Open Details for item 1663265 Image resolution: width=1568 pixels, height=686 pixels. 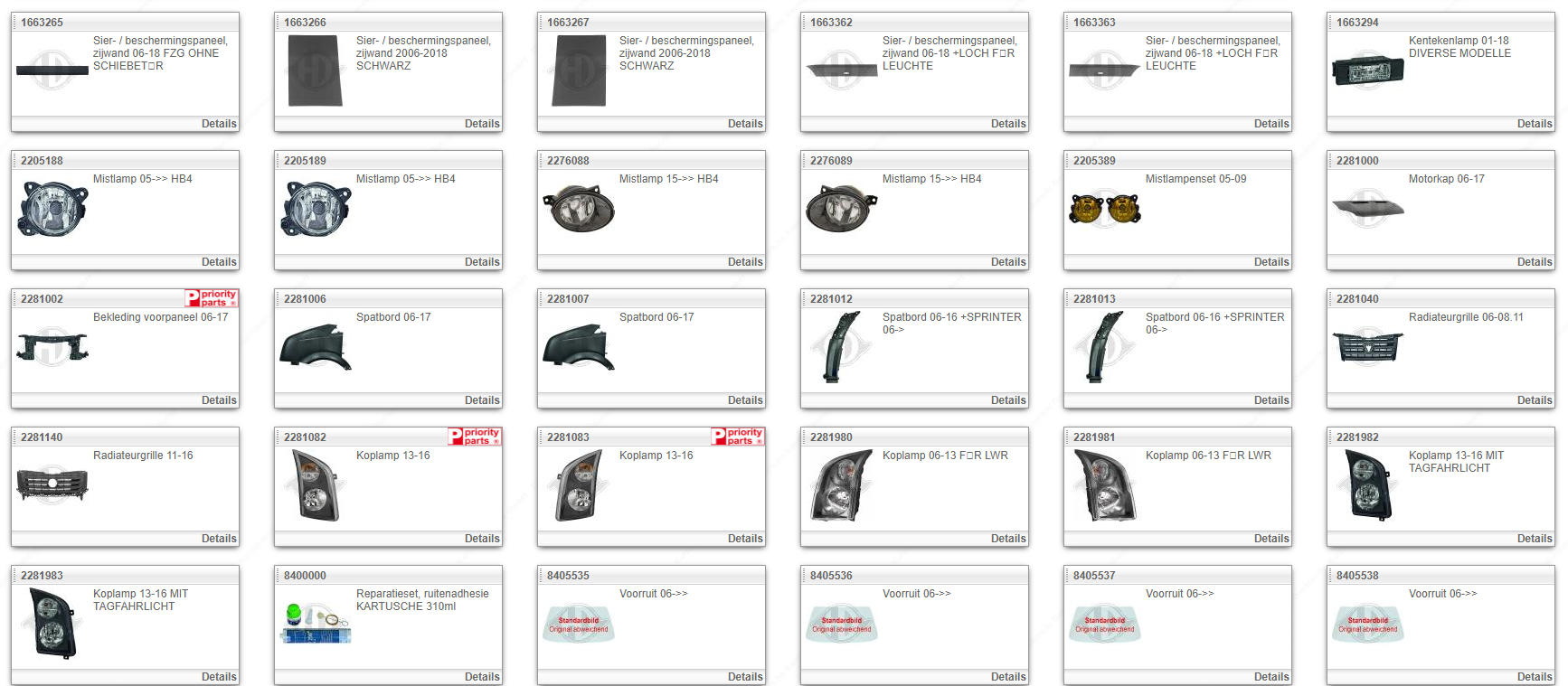219,124
